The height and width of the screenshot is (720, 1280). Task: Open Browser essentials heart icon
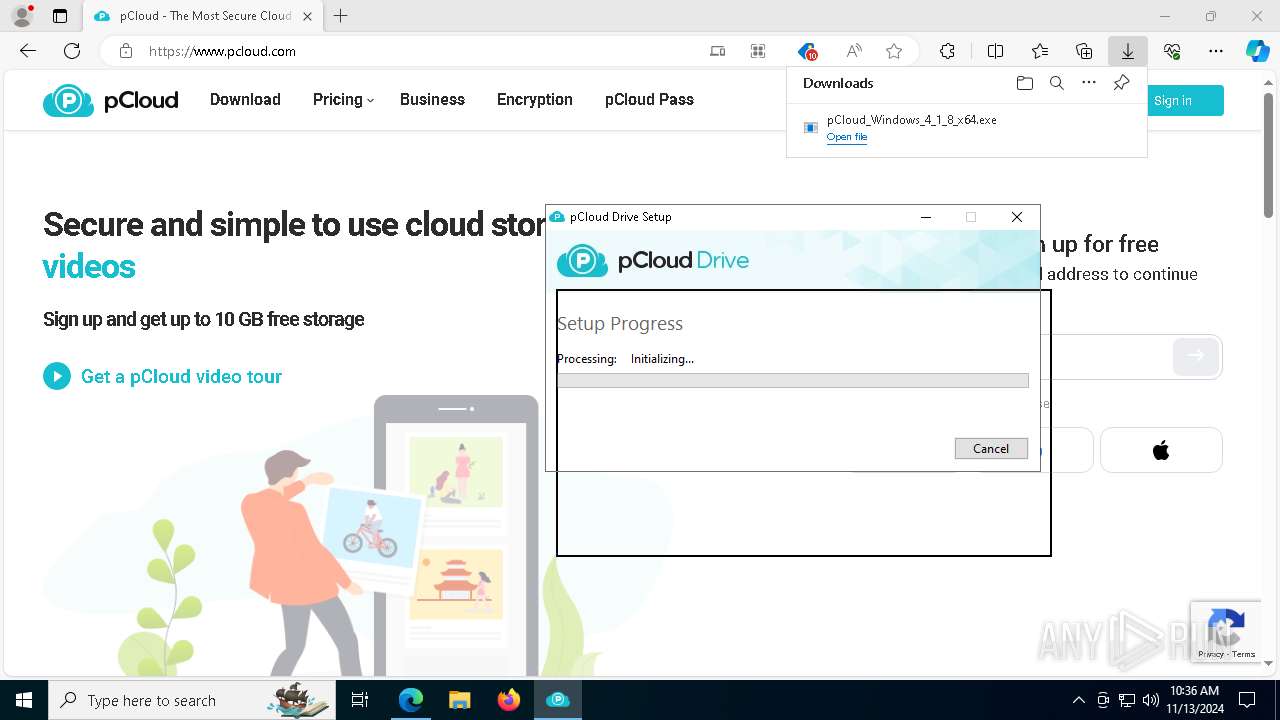[x=1172, y=51]
